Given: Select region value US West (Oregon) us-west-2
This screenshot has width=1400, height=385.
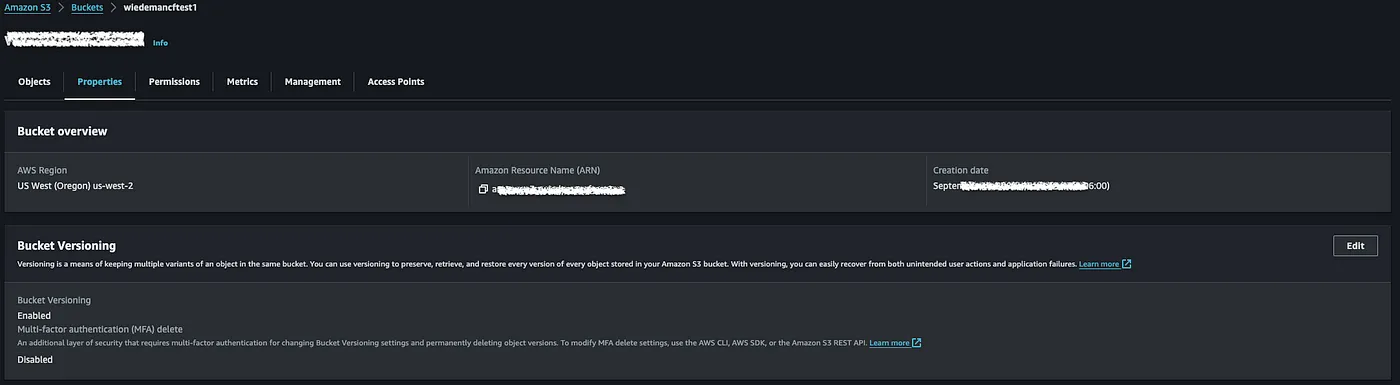Looking at the screenshot, I should 75,186.
